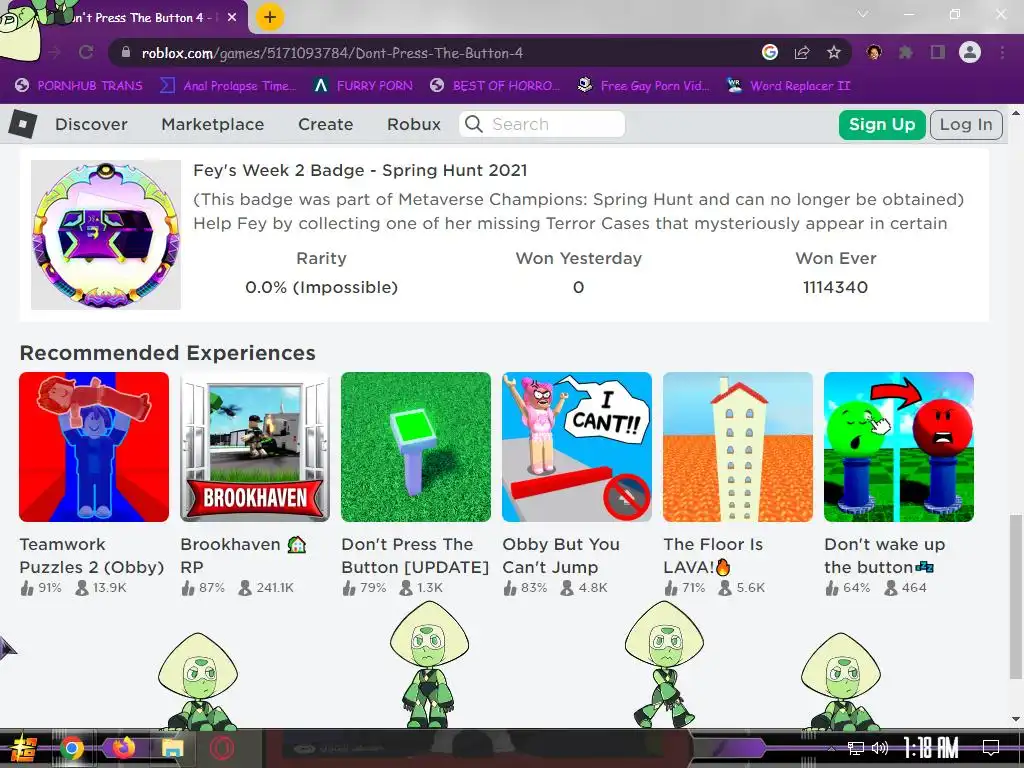Reload the page with the refresh icon
This screenshot has width=1024, height=768.
86,53
